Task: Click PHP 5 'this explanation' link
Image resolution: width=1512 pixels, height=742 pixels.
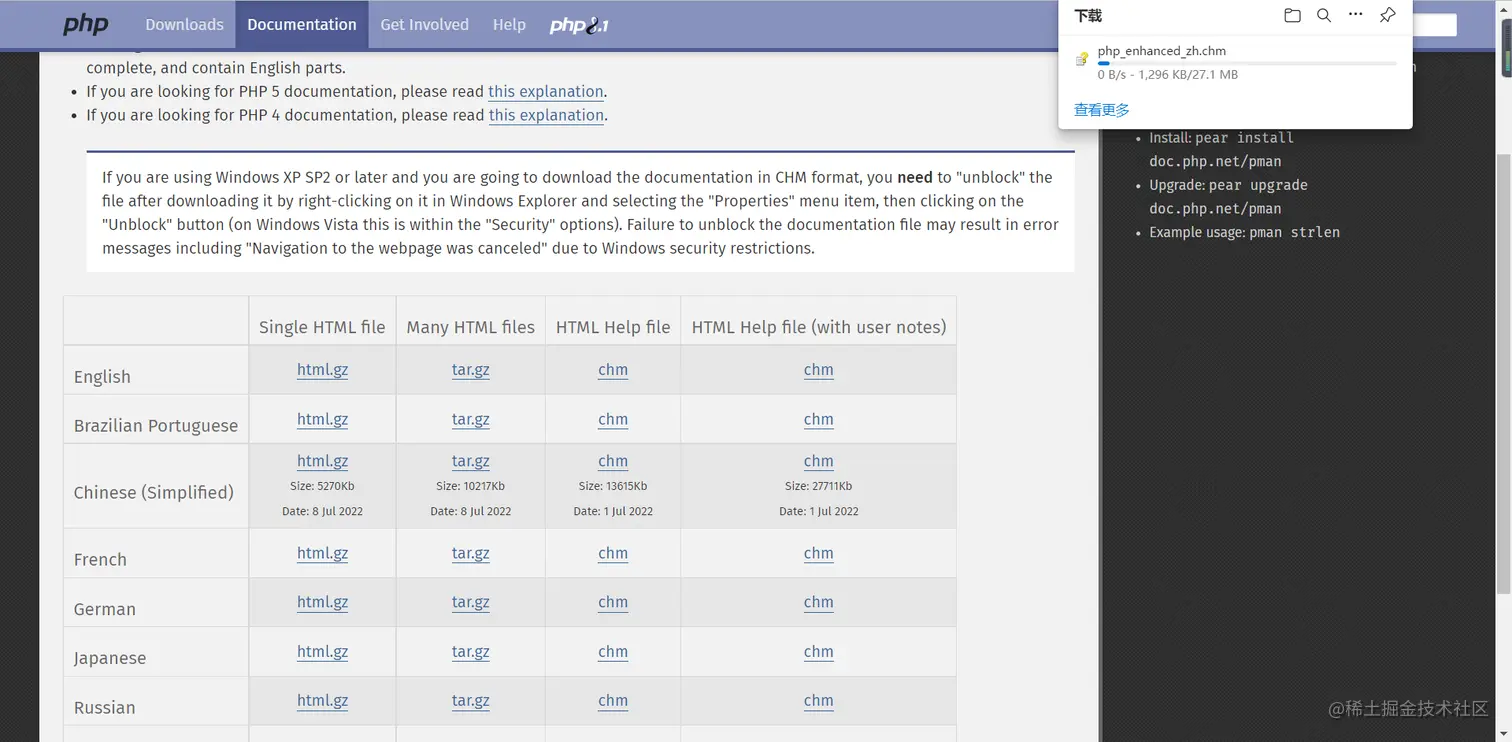Action: click(x=546, y=91)
